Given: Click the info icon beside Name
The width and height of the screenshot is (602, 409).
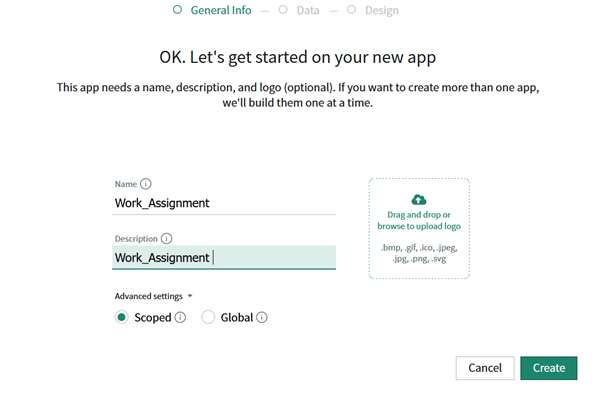Looking at the screenshot, I should [146, 184].
